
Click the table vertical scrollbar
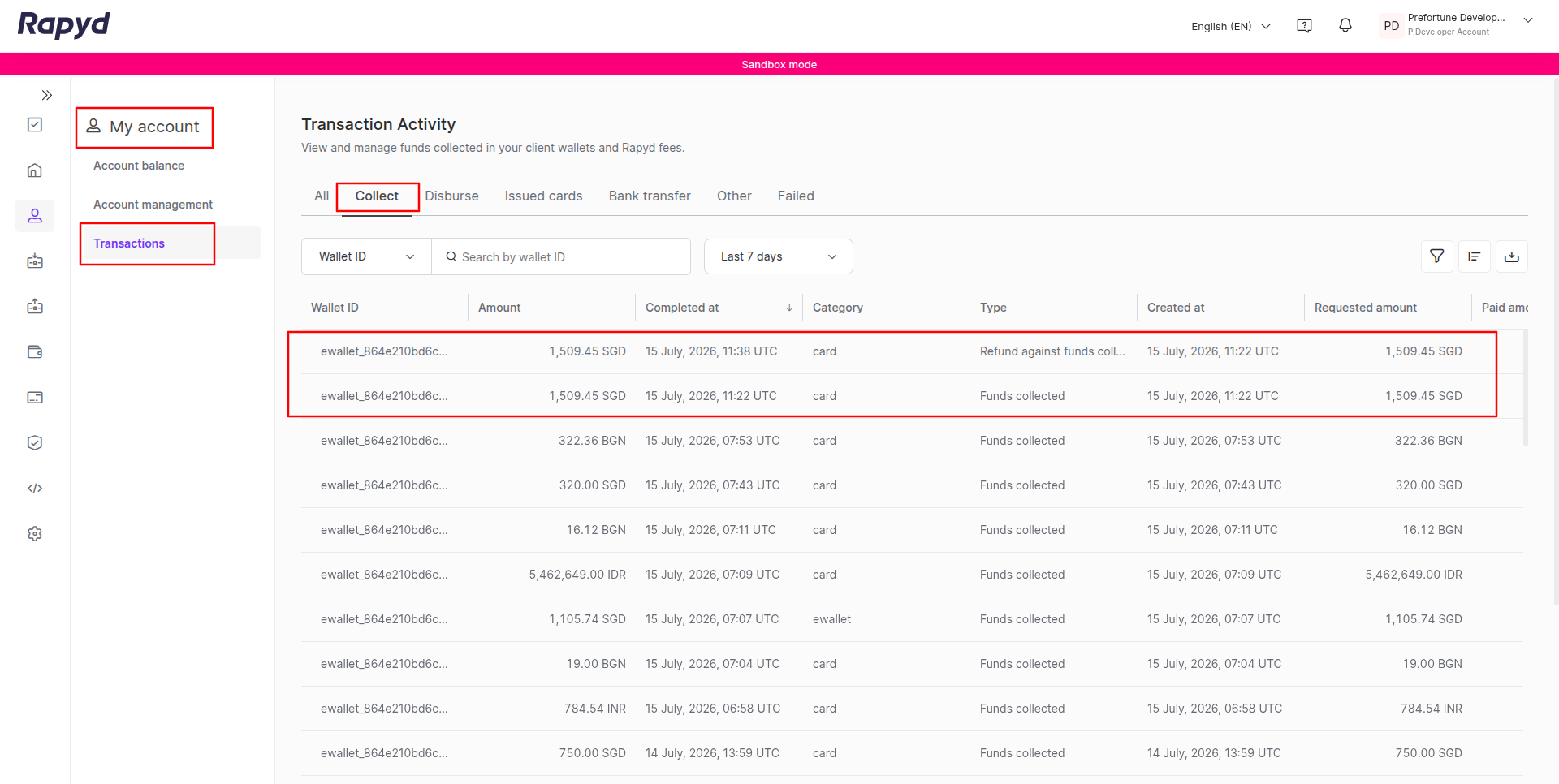[1526, 388]
